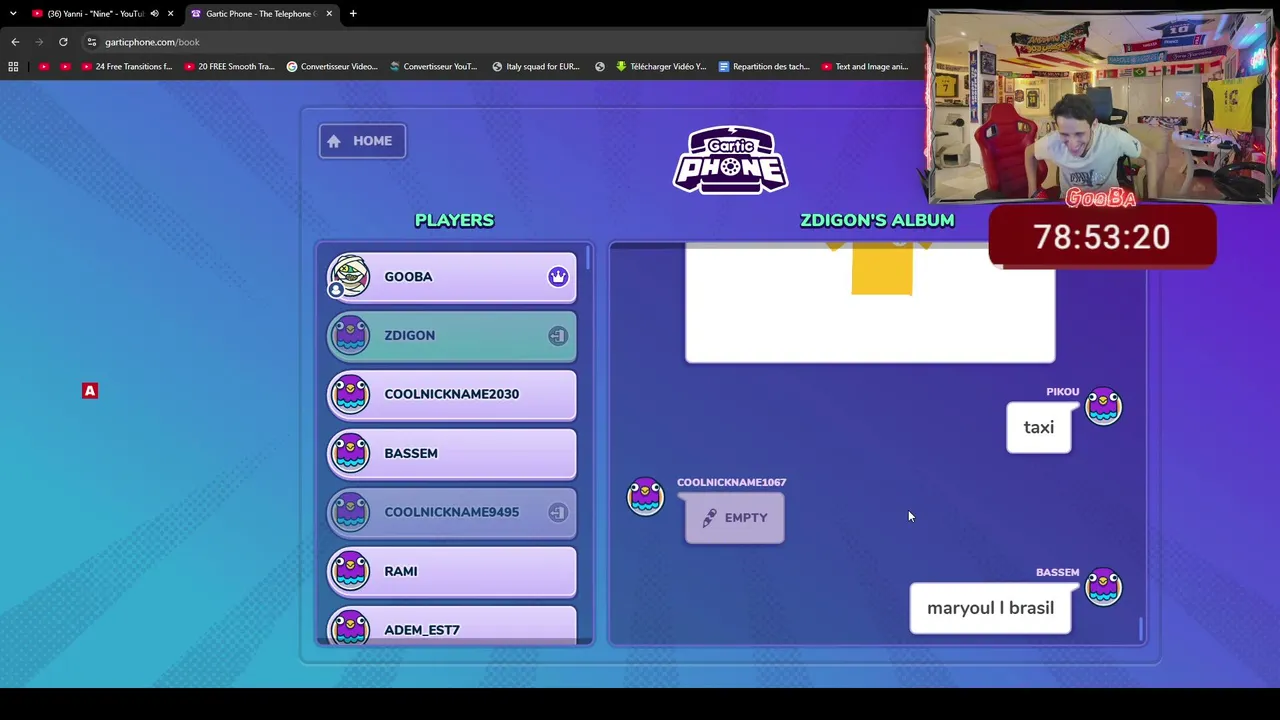
Task: Click BASSEM's avatar in the players list
Action: point(350,454)
